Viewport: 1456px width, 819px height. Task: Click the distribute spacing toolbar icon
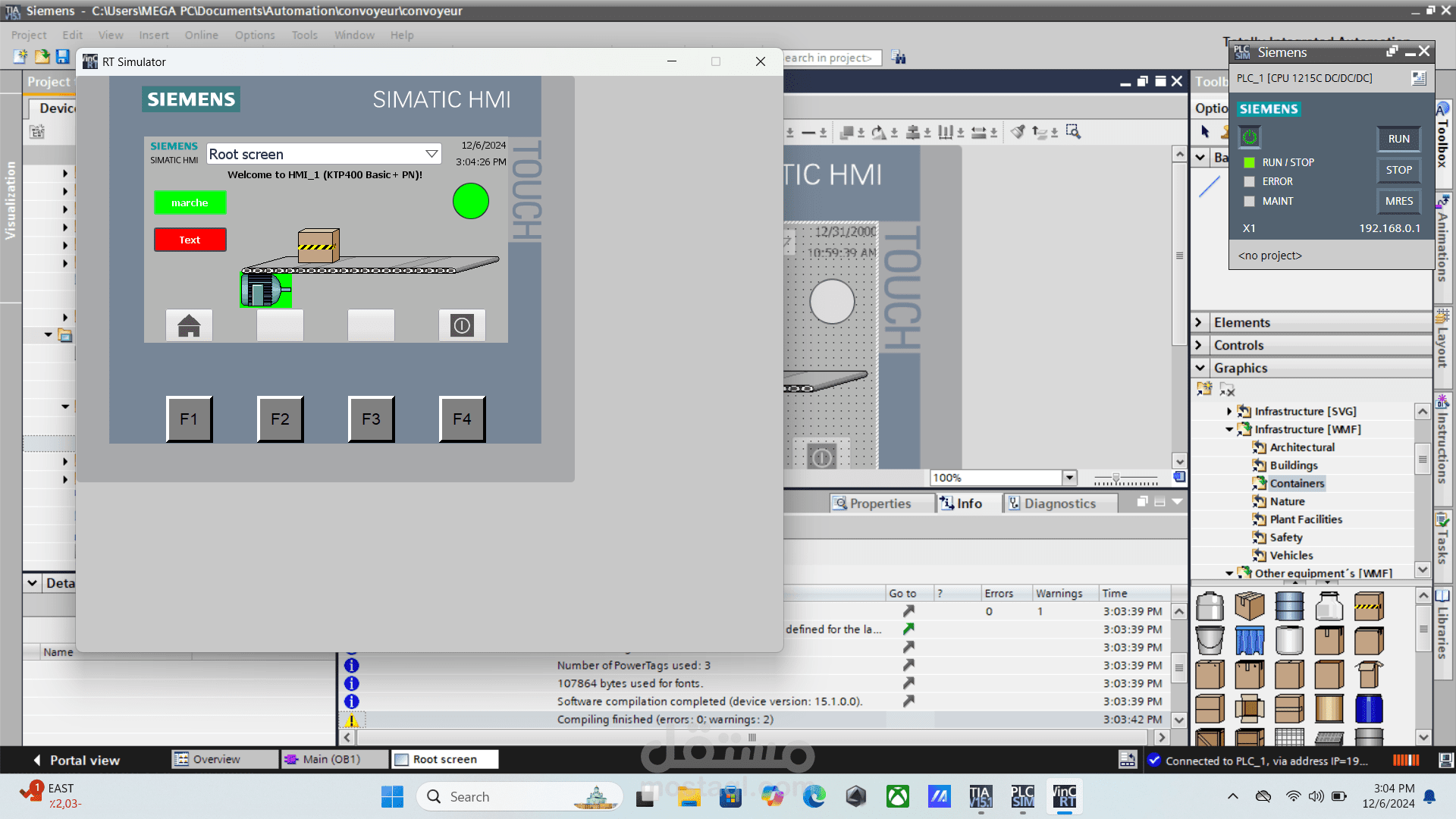pyautogui.click(x=946, y=133)
